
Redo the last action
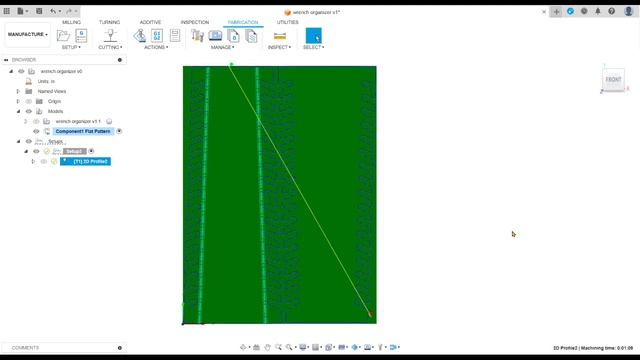tap(69, 11)
